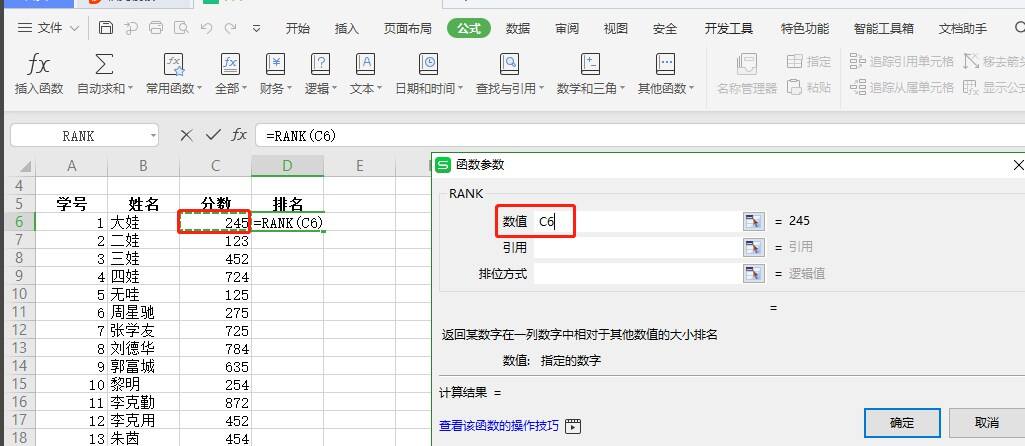Click range selector icon for 引用 field

pos(754,247)
